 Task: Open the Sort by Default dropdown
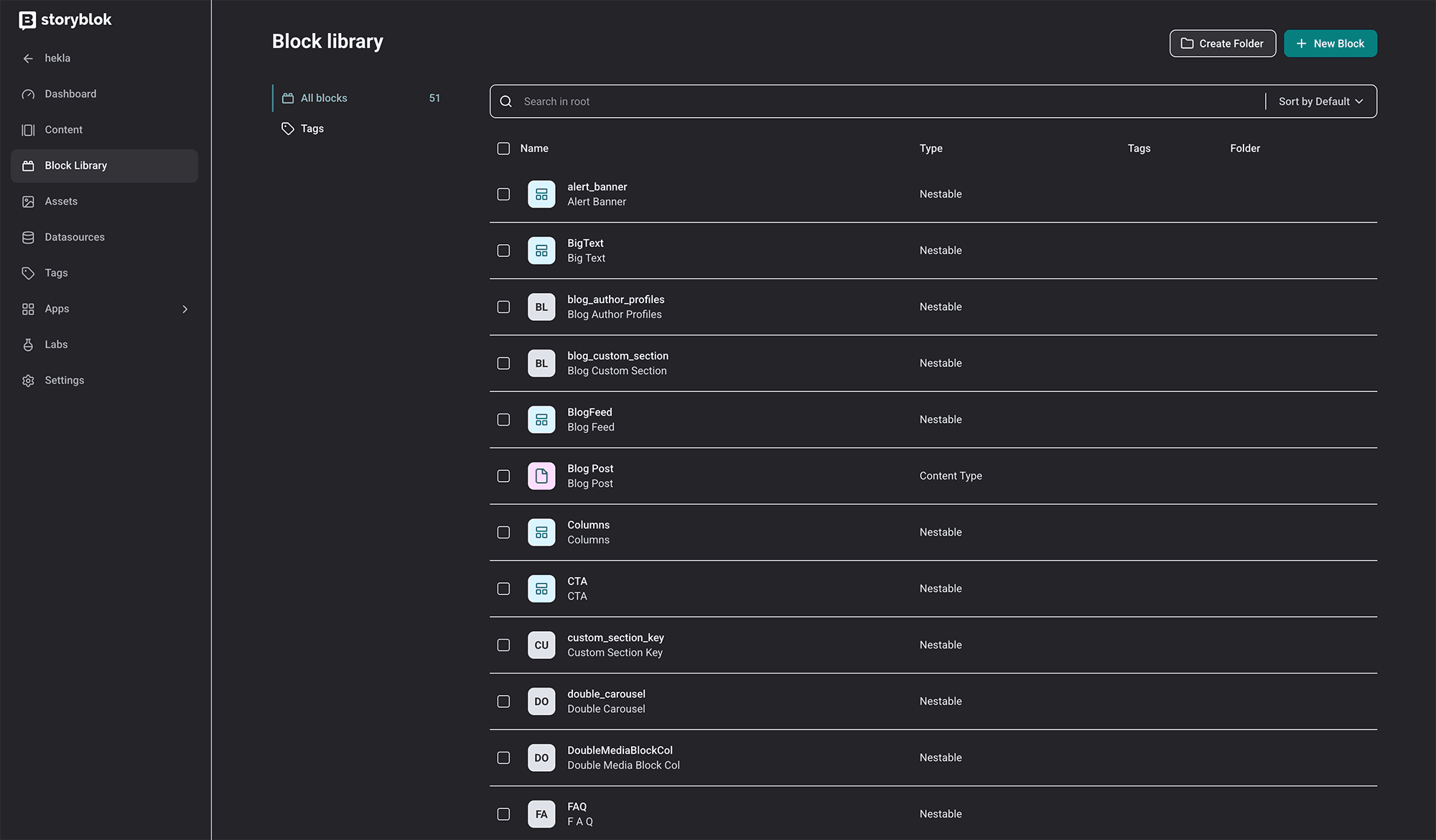[x=1321, y=101]
